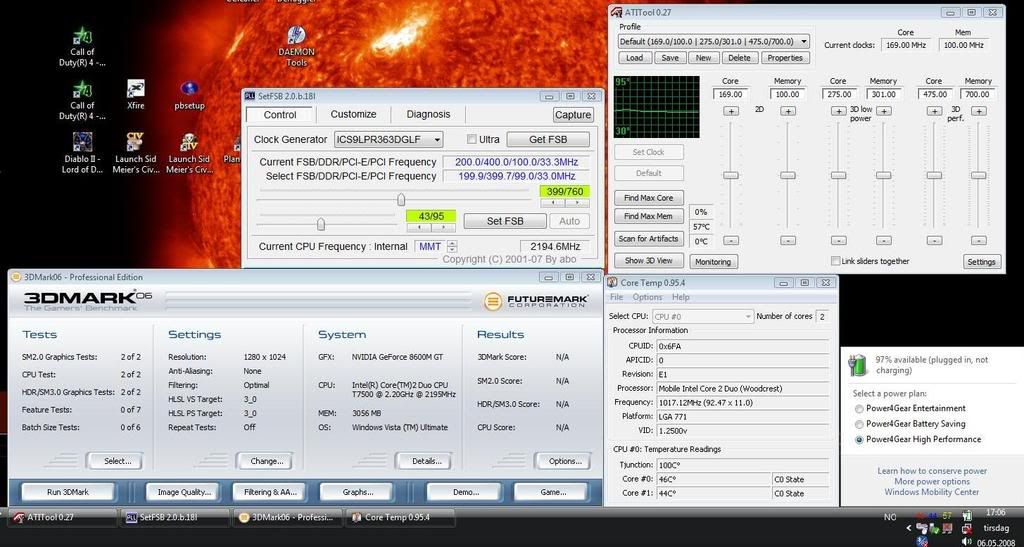1024x547 pixels.
Task: Click the plus icon above 2D Core slider
Action: point(731,111)
